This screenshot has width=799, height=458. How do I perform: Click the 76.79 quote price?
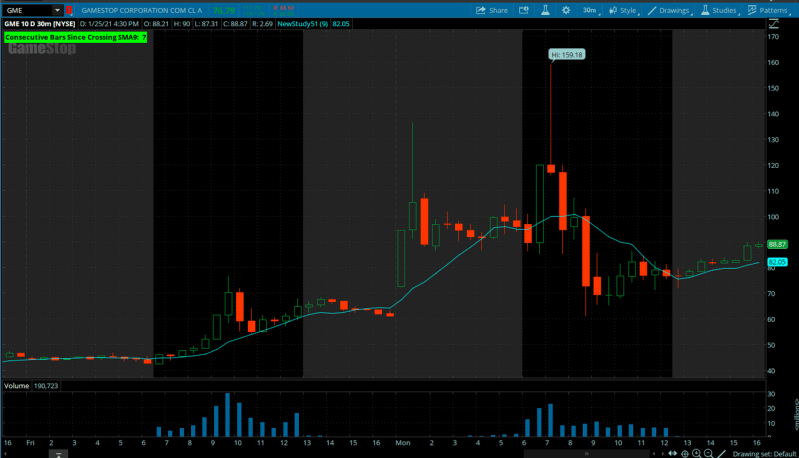tap(224, 10)
